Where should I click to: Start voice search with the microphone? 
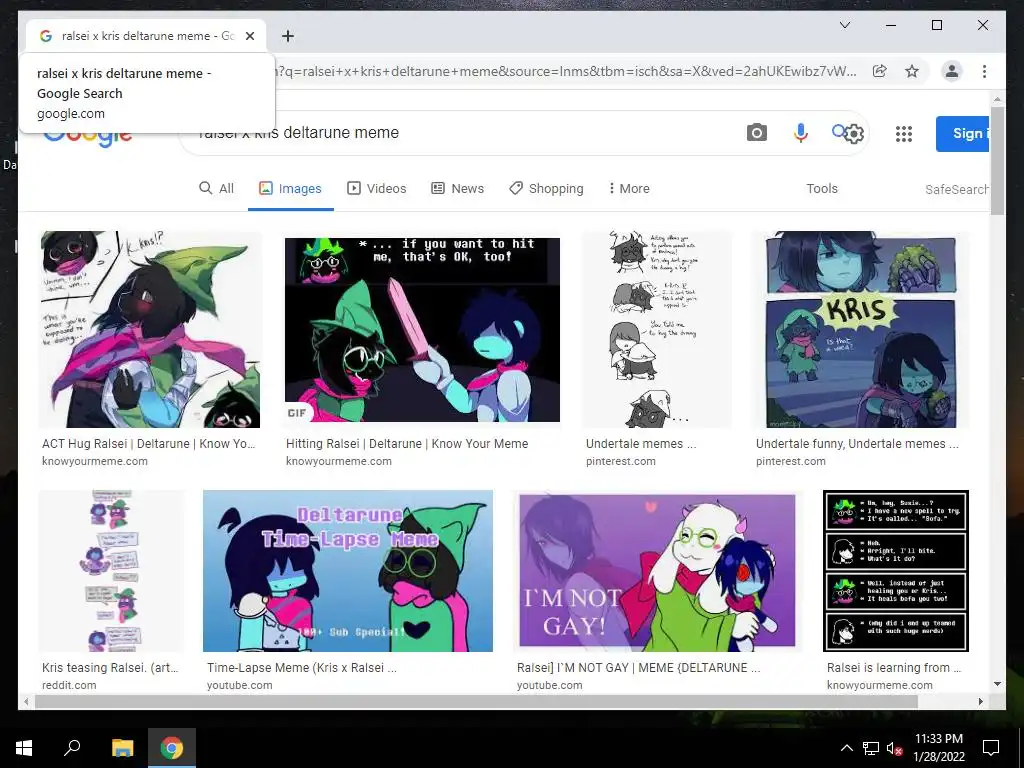tap(801, 133)
